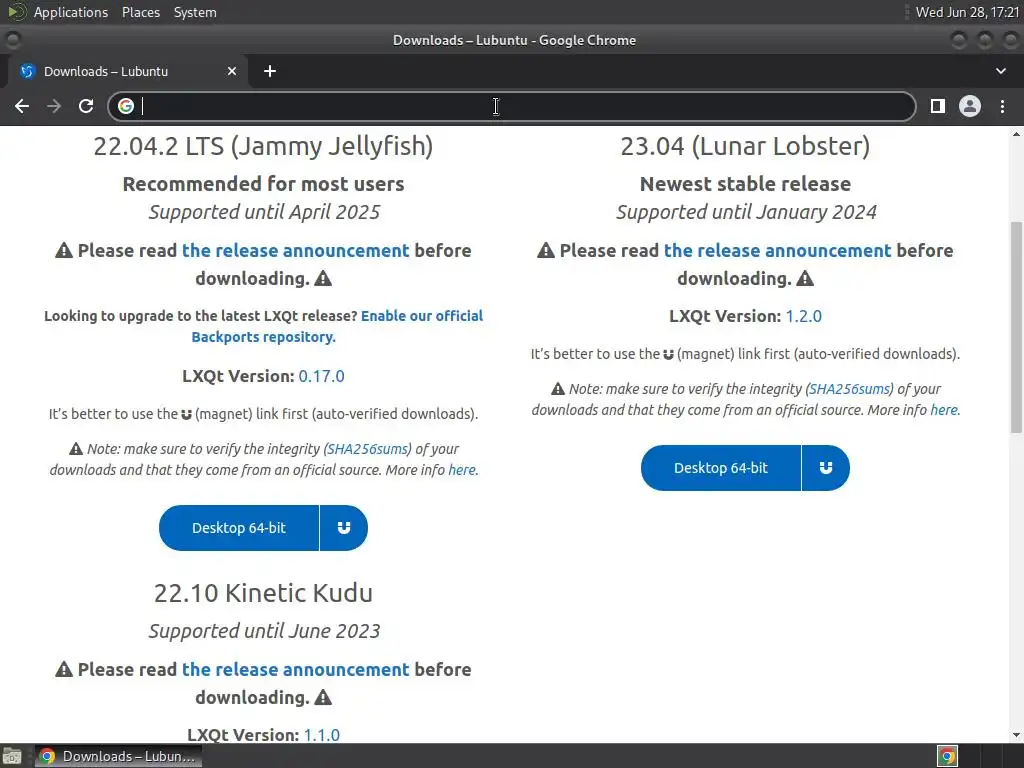Click the 23.04 (Lunar Lobster) heading
The width and height of the screenshot is (1024, 768).
pos(745,146)
